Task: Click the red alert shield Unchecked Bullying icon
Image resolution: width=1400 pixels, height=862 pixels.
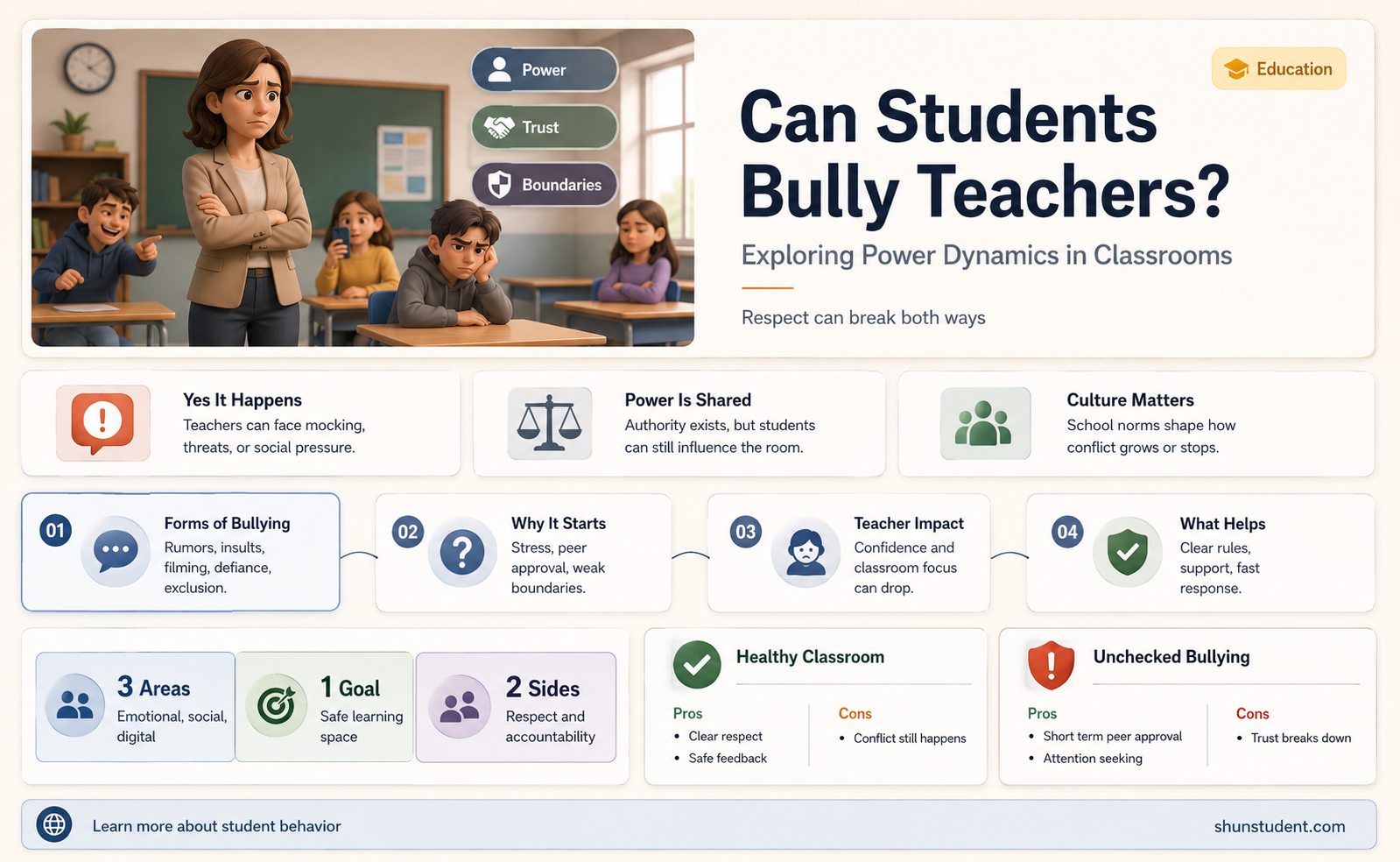Action: 1051,666
